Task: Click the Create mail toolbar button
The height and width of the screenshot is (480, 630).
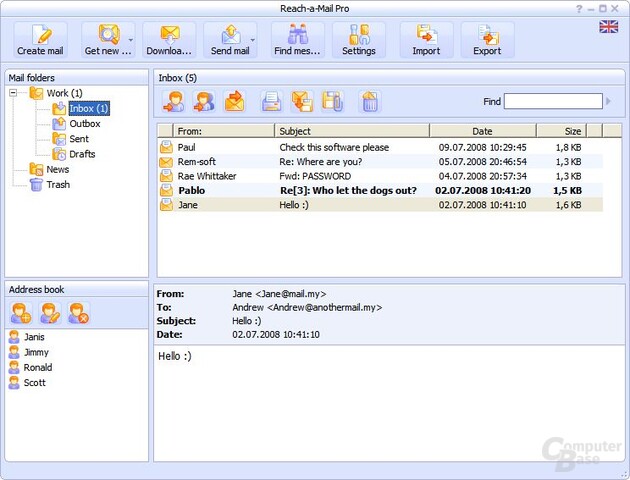Action: point(40,40)
